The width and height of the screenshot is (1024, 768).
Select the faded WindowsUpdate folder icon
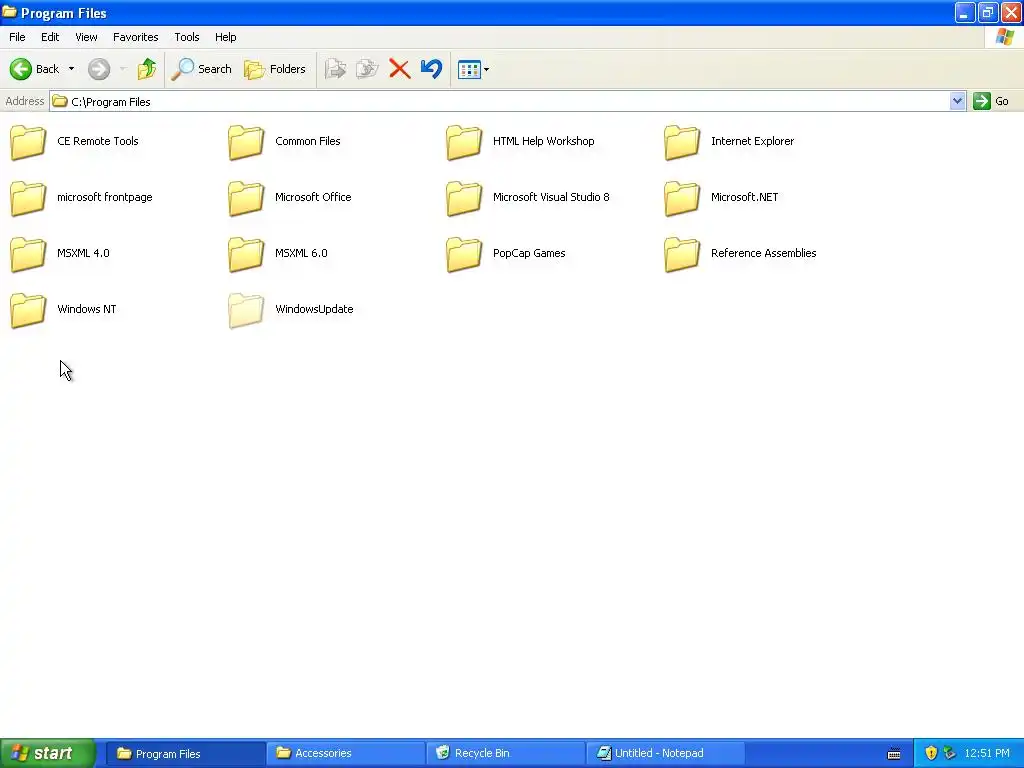pos(246,310)
